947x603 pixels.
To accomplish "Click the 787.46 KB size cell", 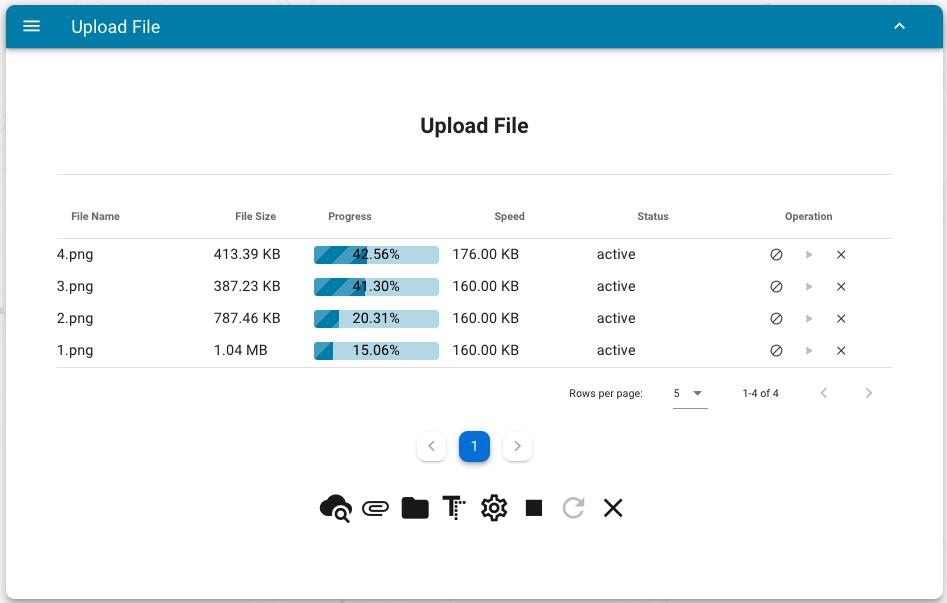I will [247, 318].
